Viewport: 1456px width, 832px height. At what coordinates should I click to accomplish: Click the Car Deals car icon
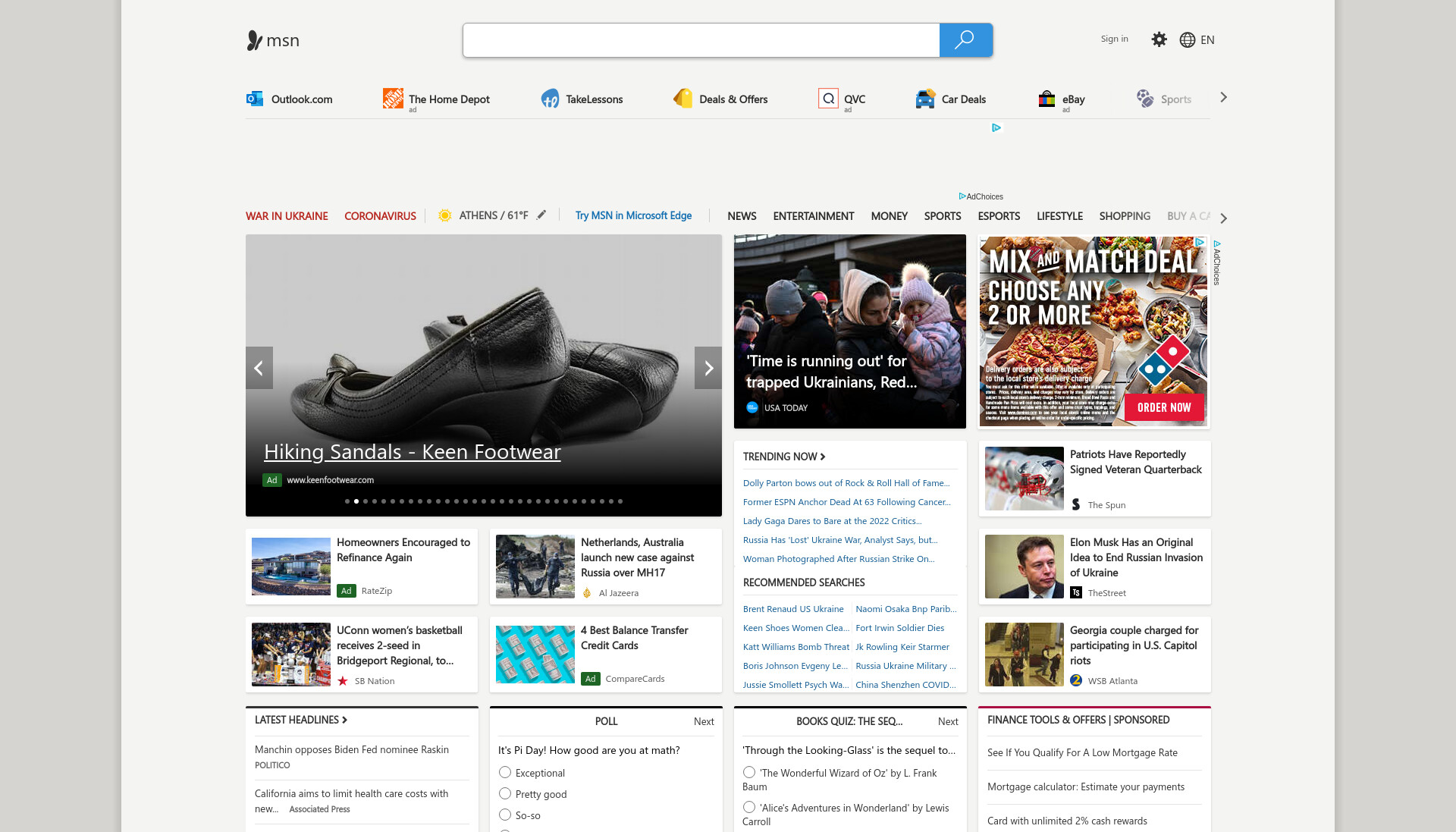(x=925, y=99)
